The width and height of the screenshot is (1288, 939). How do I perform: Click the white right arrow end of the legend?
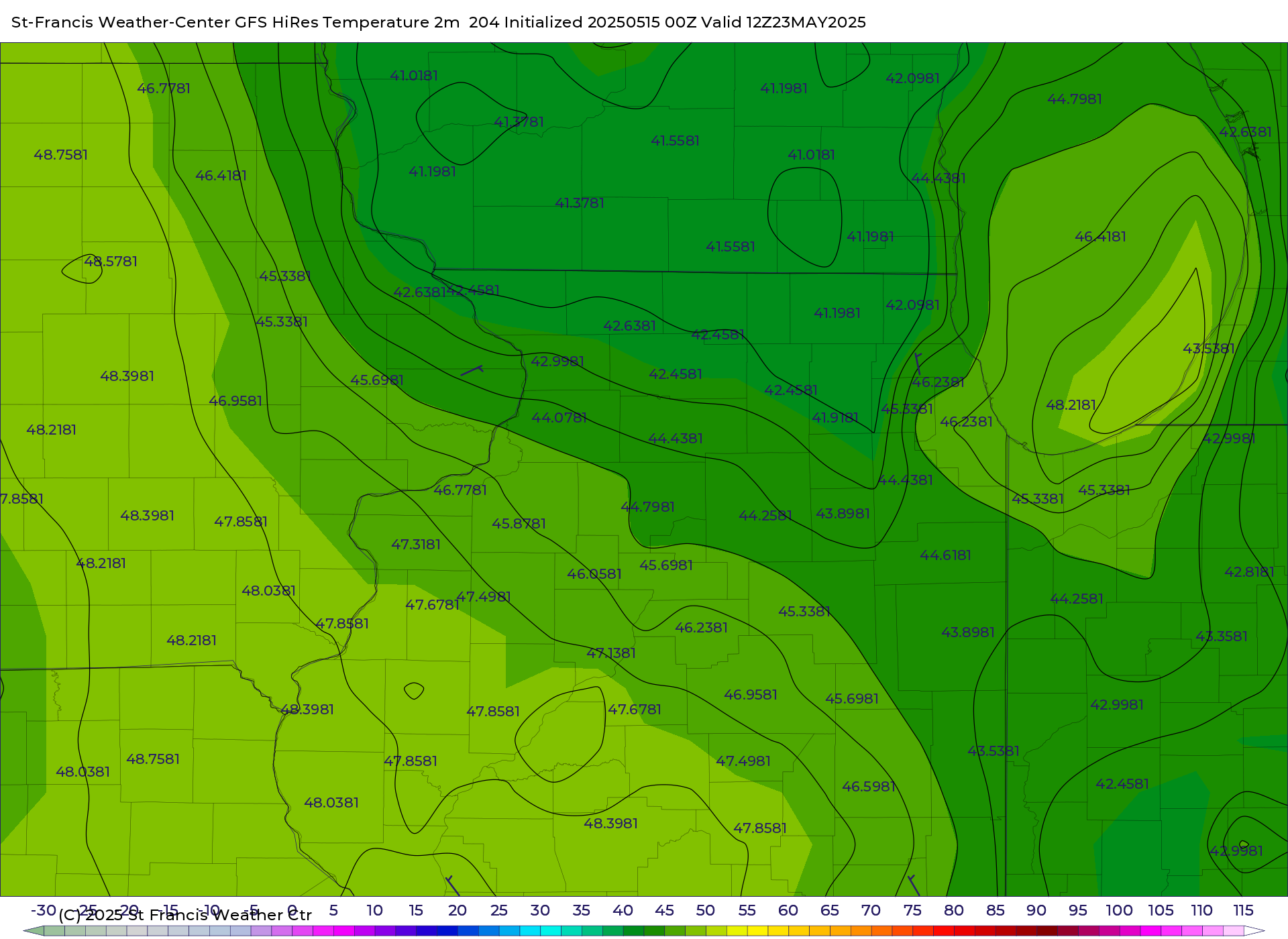pos(1254,931)
